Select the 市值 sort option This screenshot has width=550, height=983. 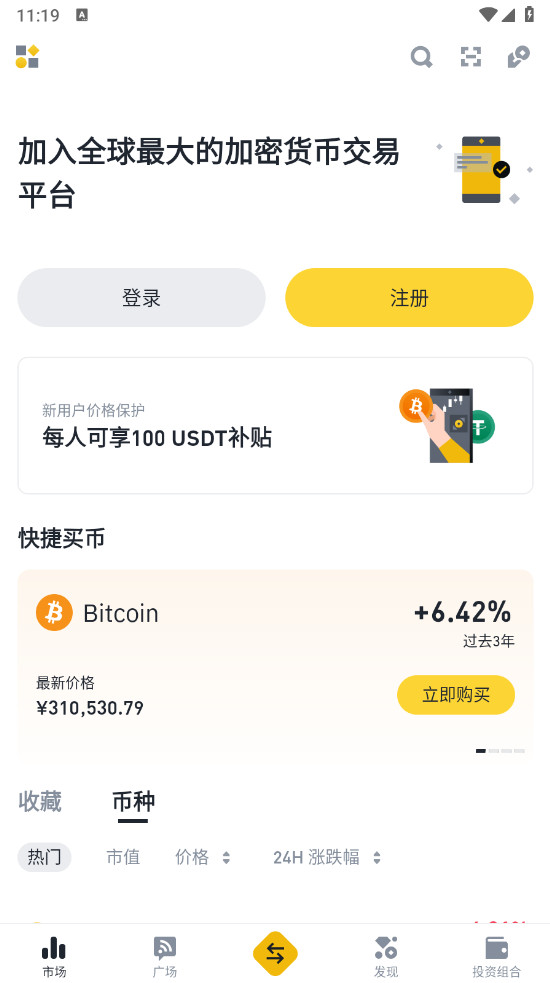(123, 857)
